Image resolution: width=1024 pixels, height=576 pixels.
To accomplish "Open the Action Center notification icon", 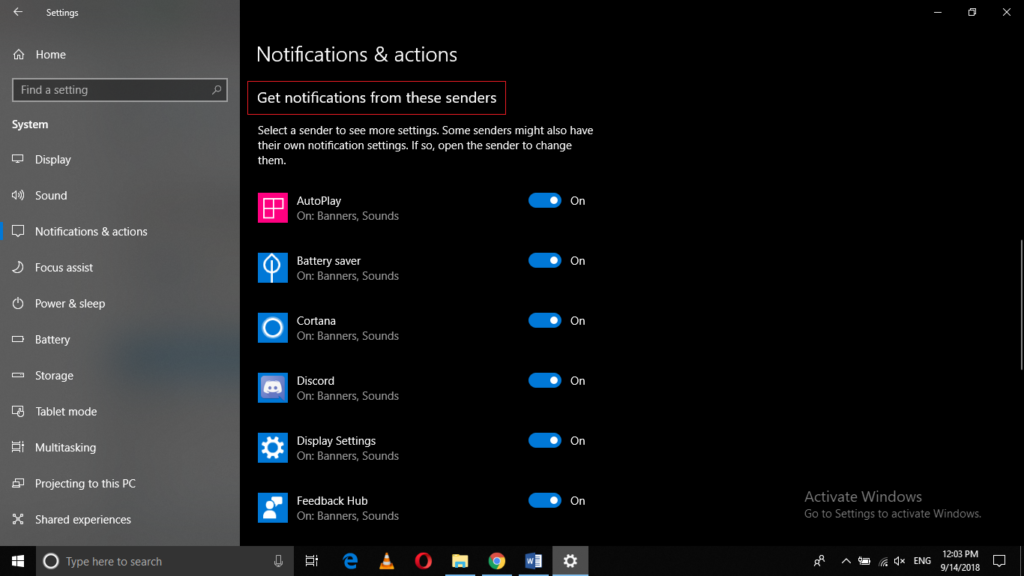I will point(999,561).
